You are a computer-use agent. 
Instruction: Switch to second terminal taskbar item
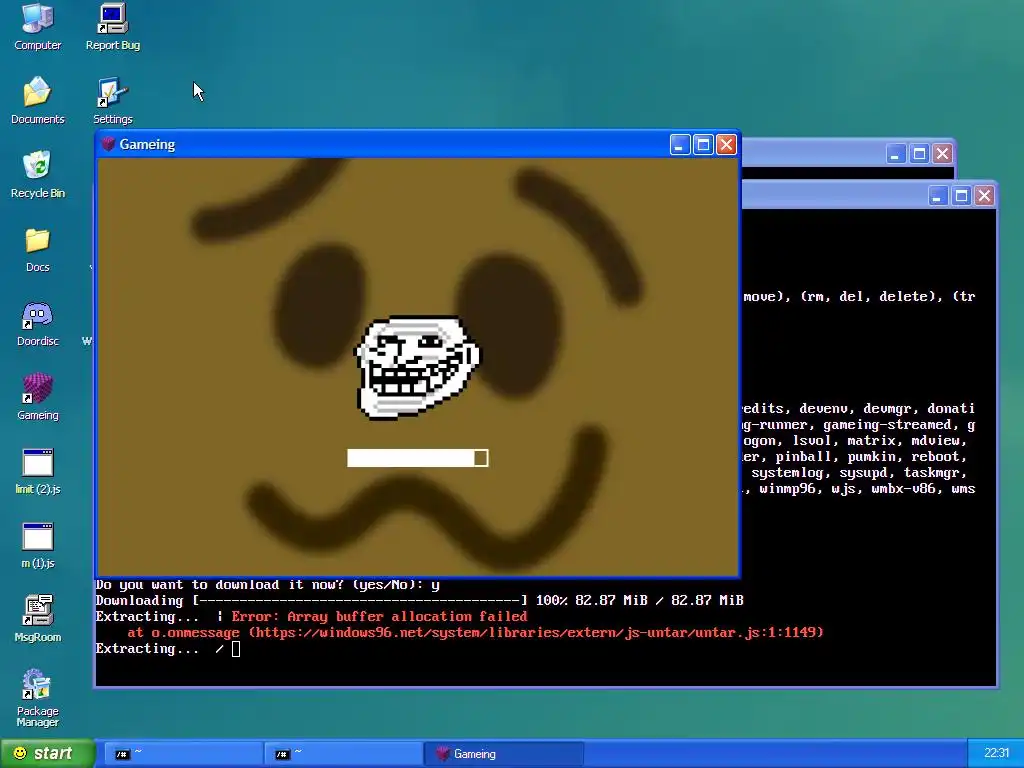tap(343, 754)
